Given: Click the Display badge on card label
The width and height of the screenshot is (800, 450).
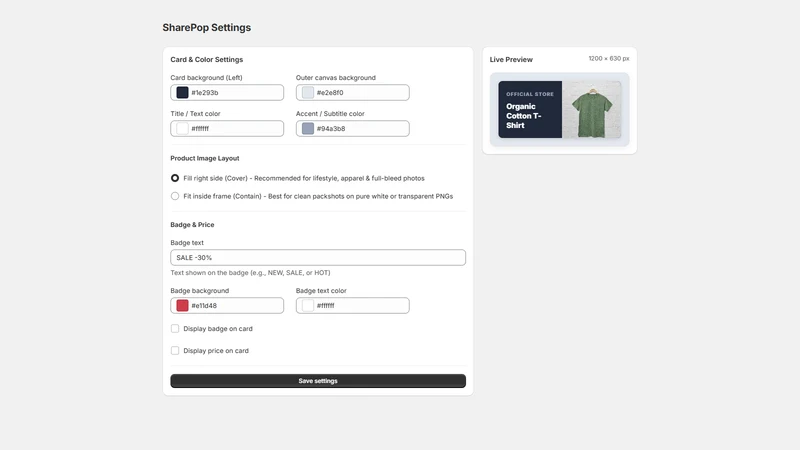Looking at the screenshot, I should pos(218,329).
